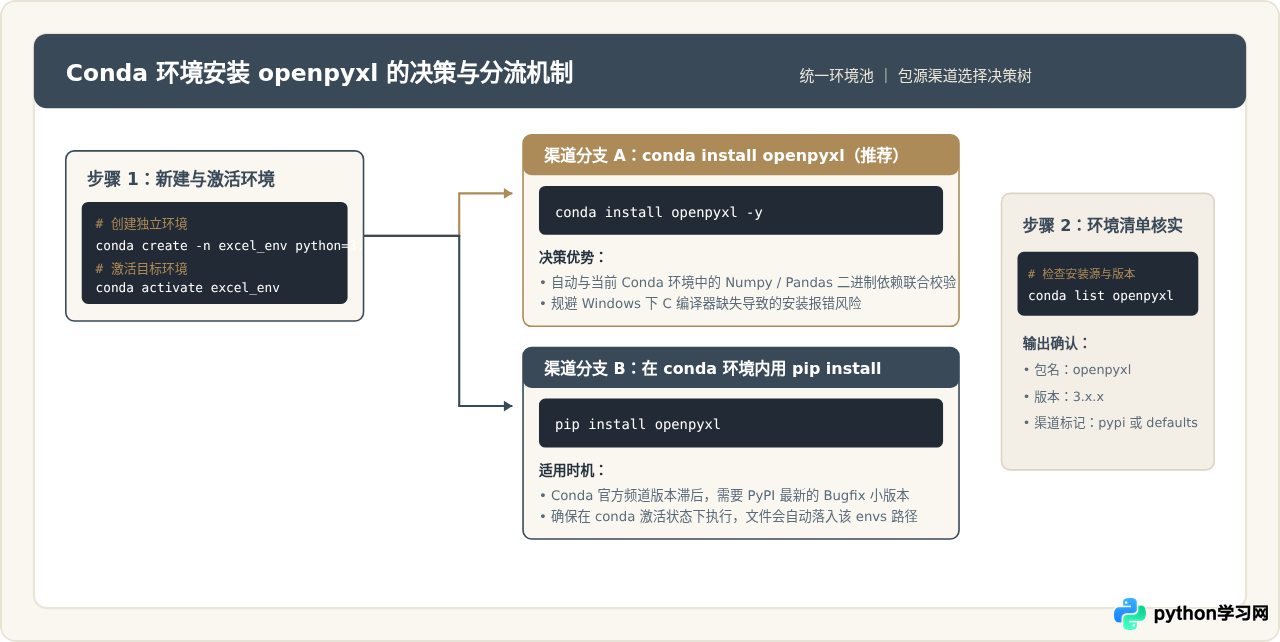This screenshot has width=1280, height=642.
Task: Click the 'pip install openpyxl' code block
Action: pos(741,424)
